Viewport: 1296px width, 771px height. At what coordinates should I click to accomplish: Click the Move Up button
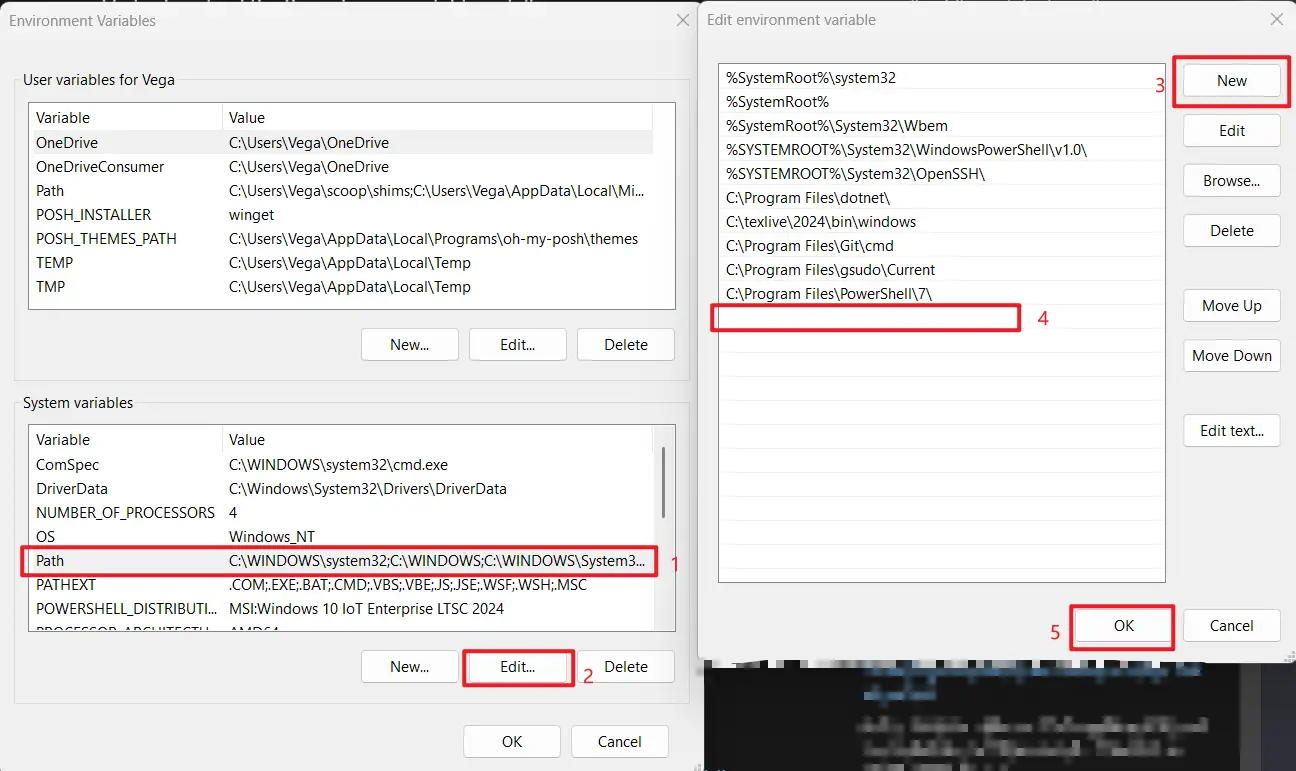1231,305
